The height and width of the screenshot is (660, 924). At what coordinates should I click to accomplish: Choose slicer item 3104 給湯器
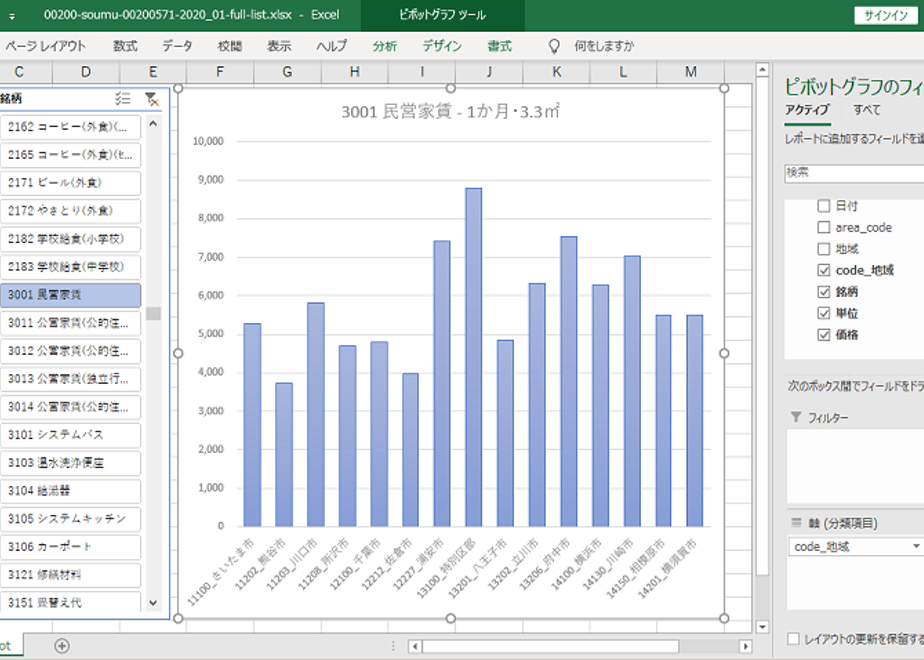[71, 491]
